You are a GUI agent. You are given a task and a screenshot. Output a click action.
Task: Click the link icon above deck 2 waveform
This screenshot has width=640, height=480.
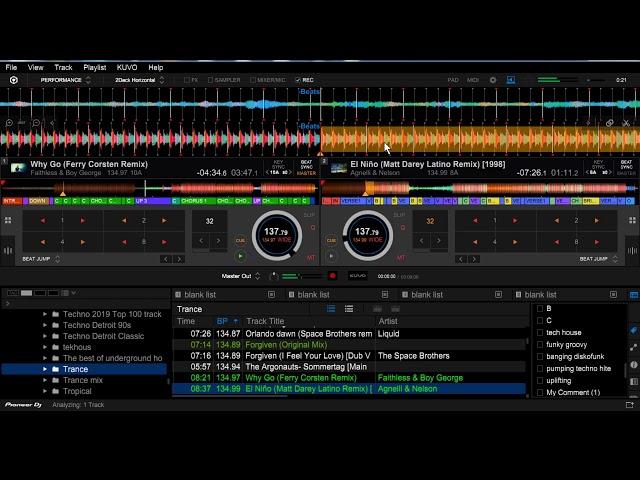pyautogui.click(x=609, y=122)
